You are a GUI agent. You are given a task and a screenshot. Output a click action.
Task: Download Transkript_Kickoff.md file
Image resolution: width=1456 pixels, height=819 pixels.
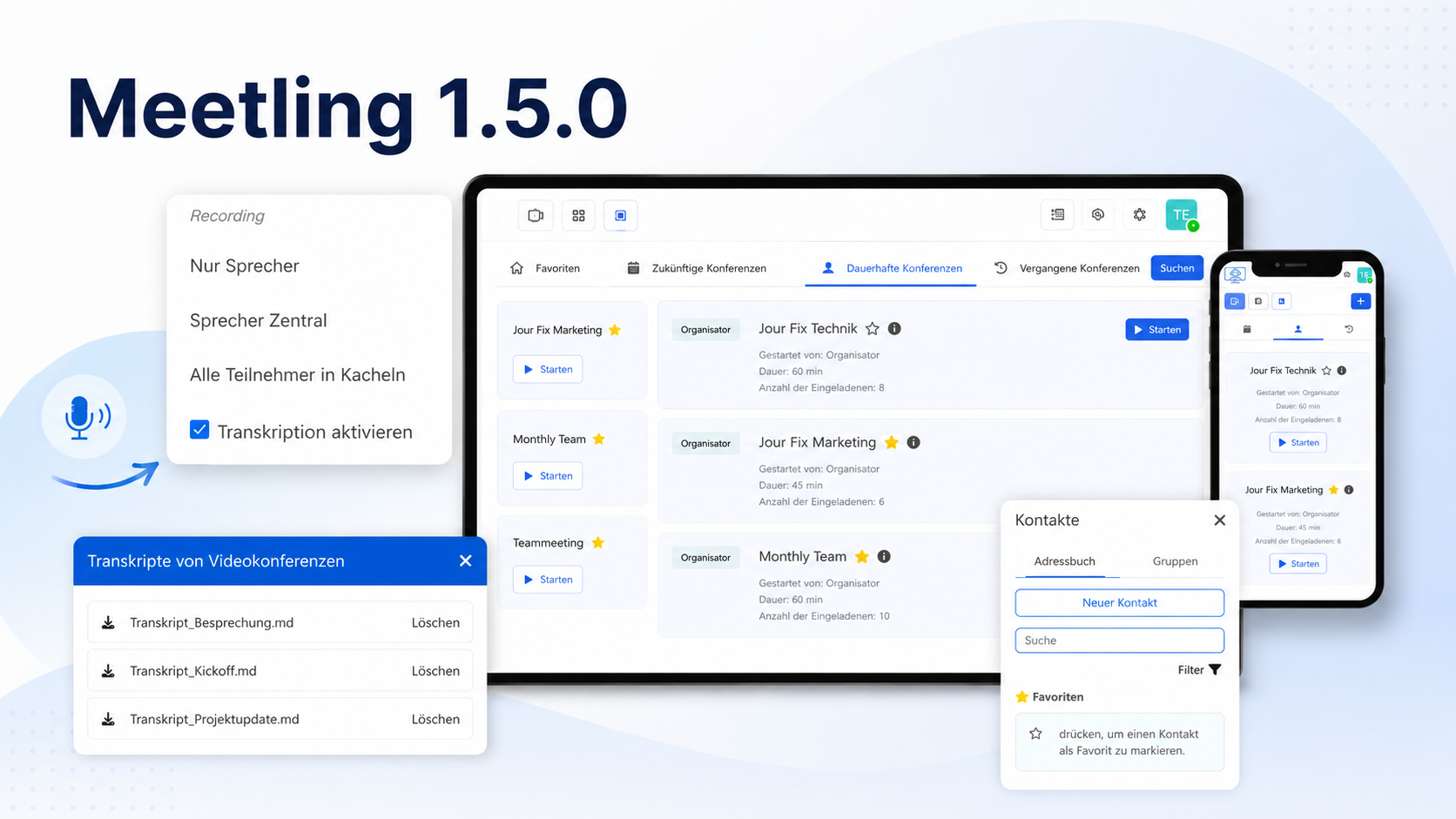click(x=108, y=671)
